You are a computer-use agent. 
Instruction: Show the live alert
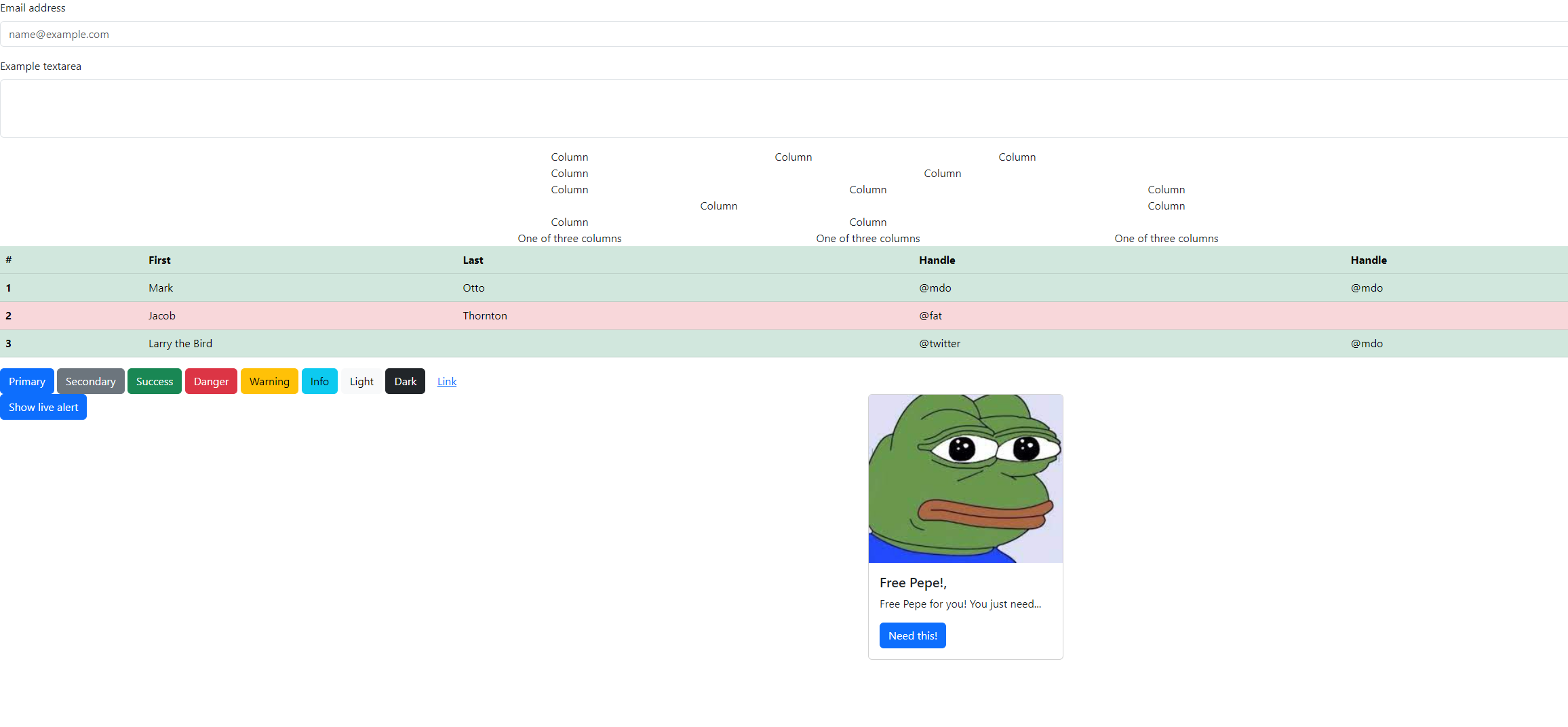[43, 407]
